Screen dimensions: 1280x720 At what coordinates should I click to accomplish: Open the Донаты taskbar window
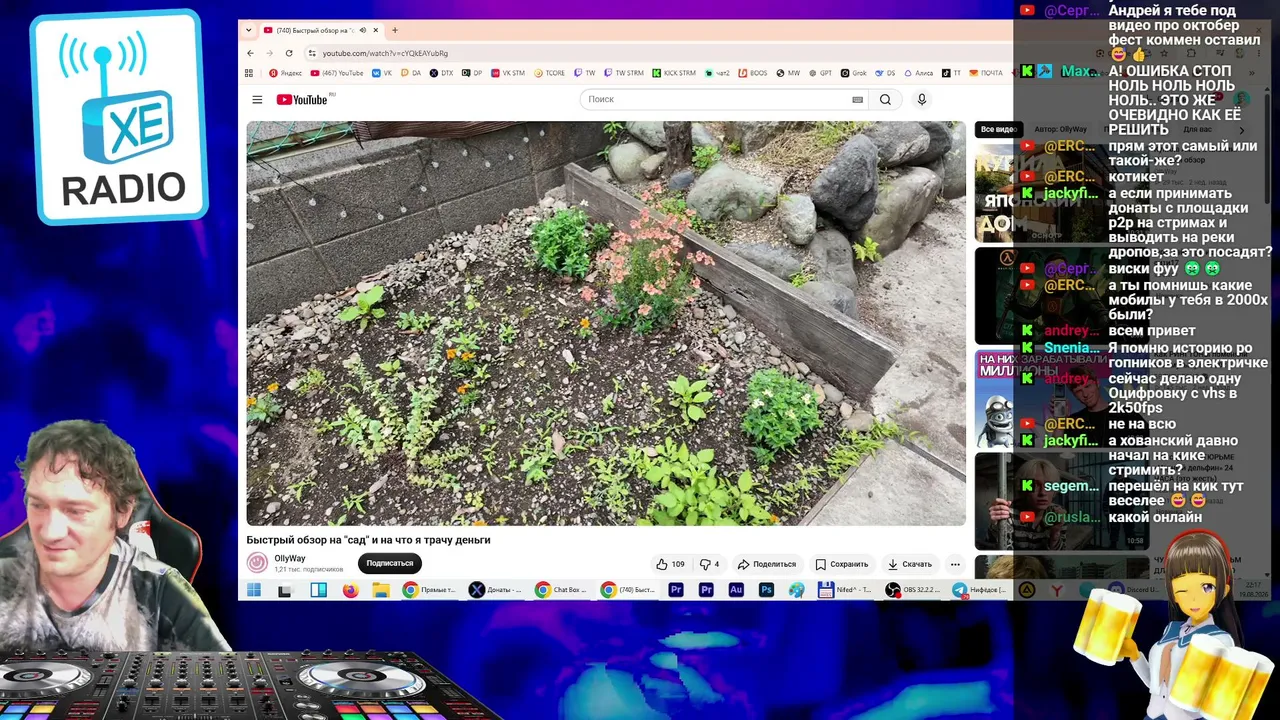496,590
